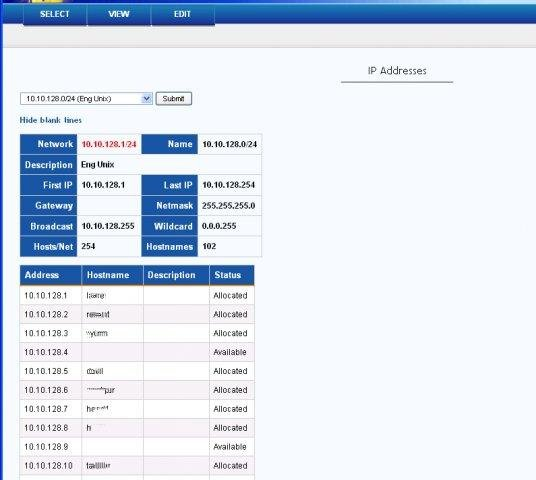Click the Allocated status for 10.10.128.5
536x480 pixels.
pyautogui.click(x=230, y=371)
